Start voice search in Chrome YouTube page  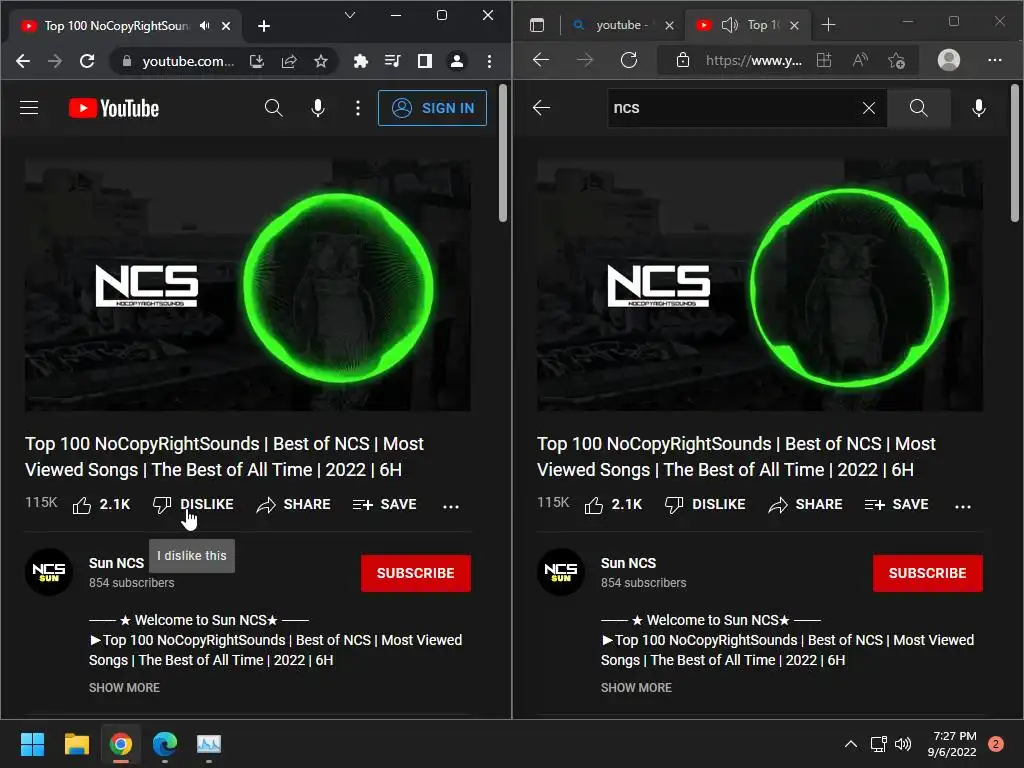click(318, 108)
